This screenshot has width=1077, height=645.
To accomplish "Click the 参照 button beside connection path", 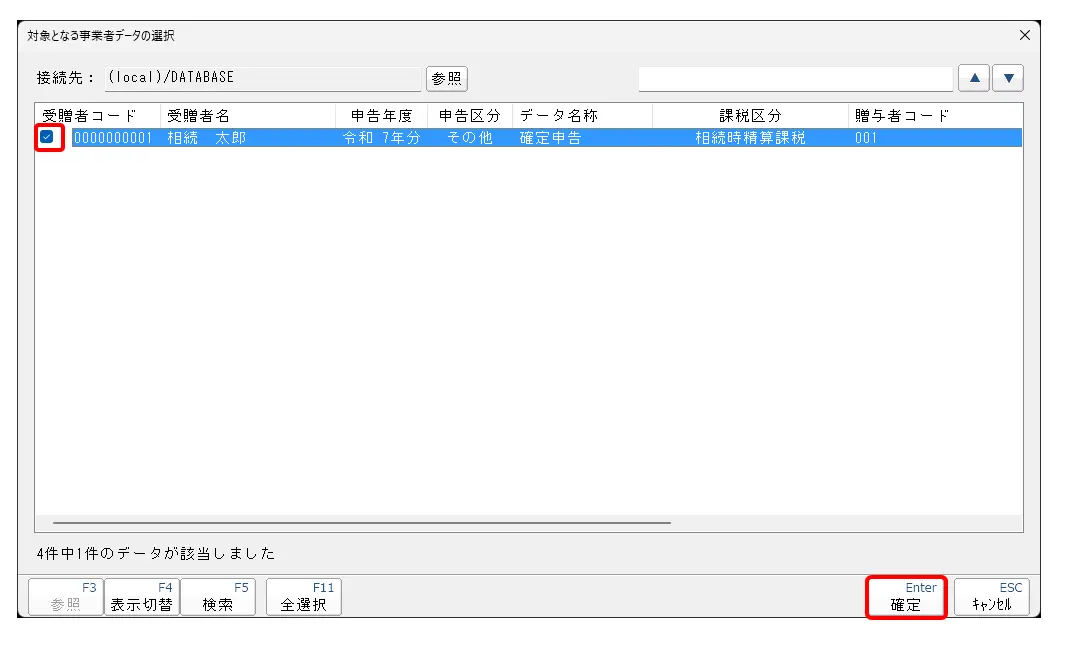I will coord(447,78).
